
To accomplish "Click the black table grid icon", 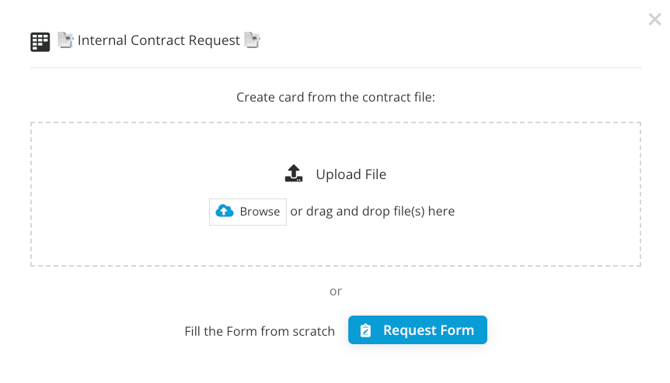I will (x=40, y=42).
